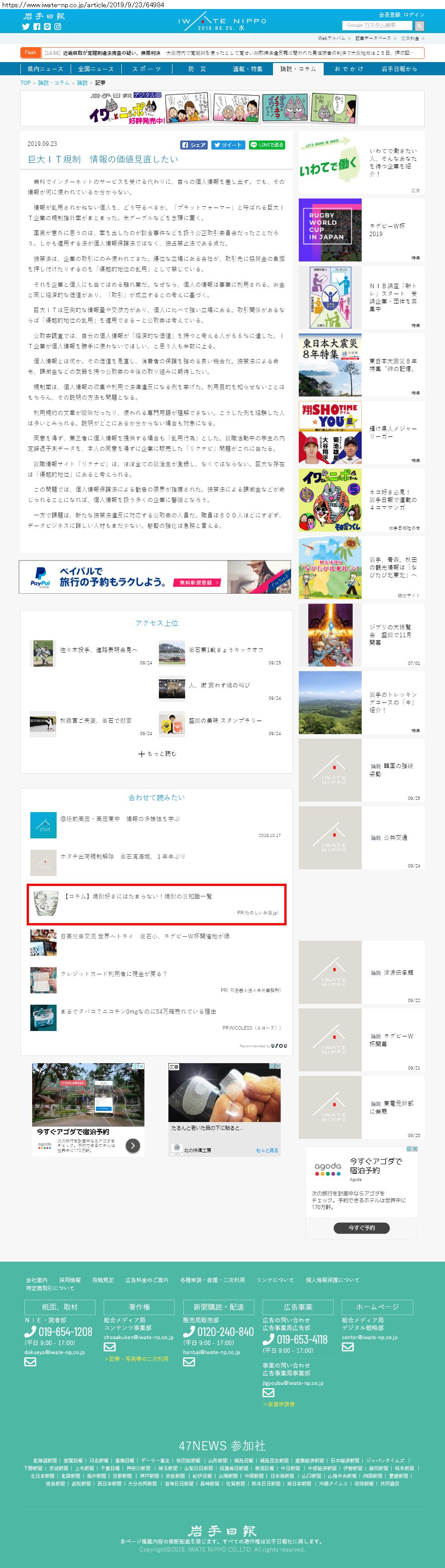Image resolution: width=445 pixels, height=1568 pixels.
Task: Open the Rugby World Cup 2019 thumbnail
Action: click(330, 230)
